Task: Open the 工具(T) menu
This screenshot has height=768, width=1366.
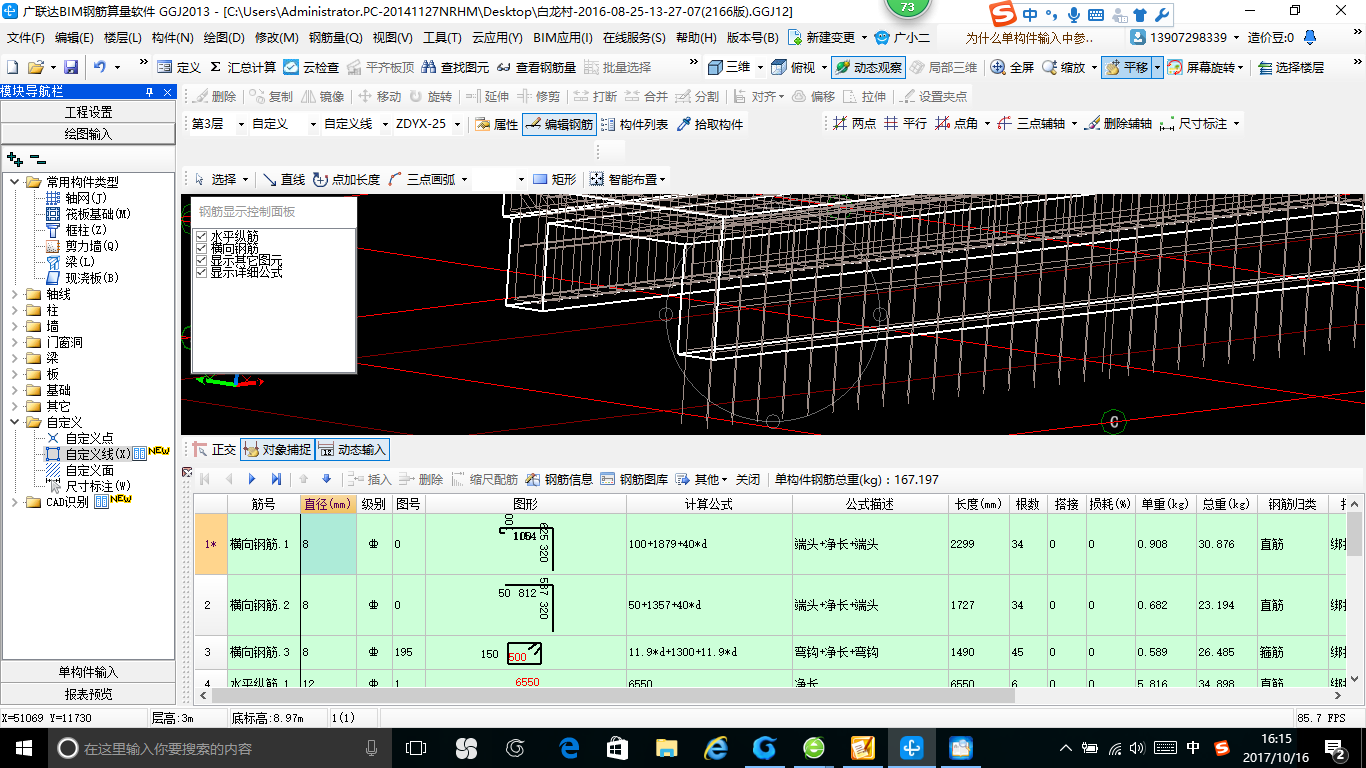Action: (442, 38)
